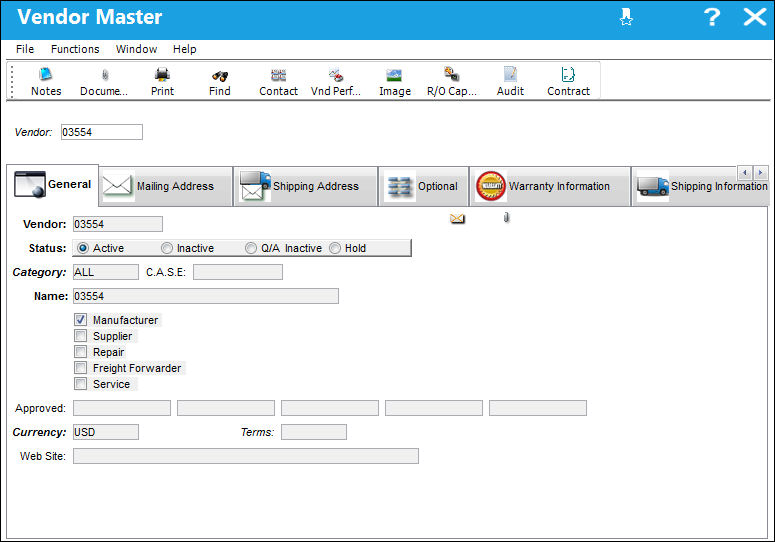775x542 pixels.
Task: Switch to the Shipping Address tab
Action: [305, 186]
